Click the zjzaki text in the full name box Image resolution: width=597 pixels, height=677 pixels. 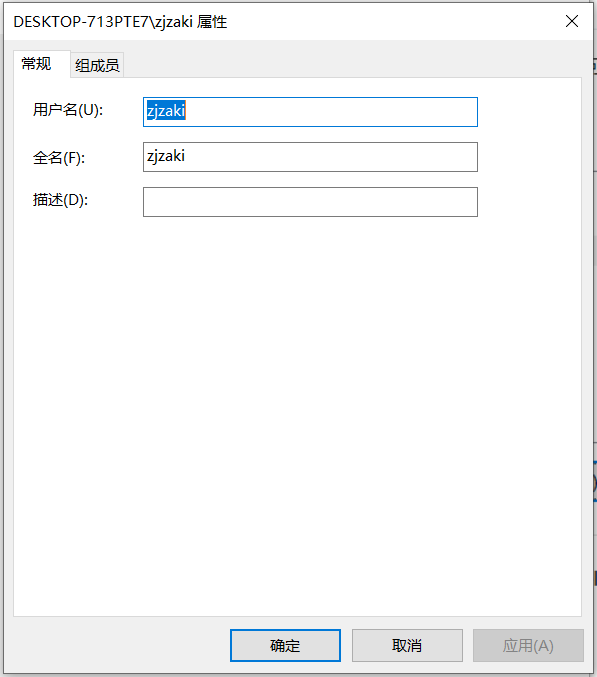pos(166,156)
